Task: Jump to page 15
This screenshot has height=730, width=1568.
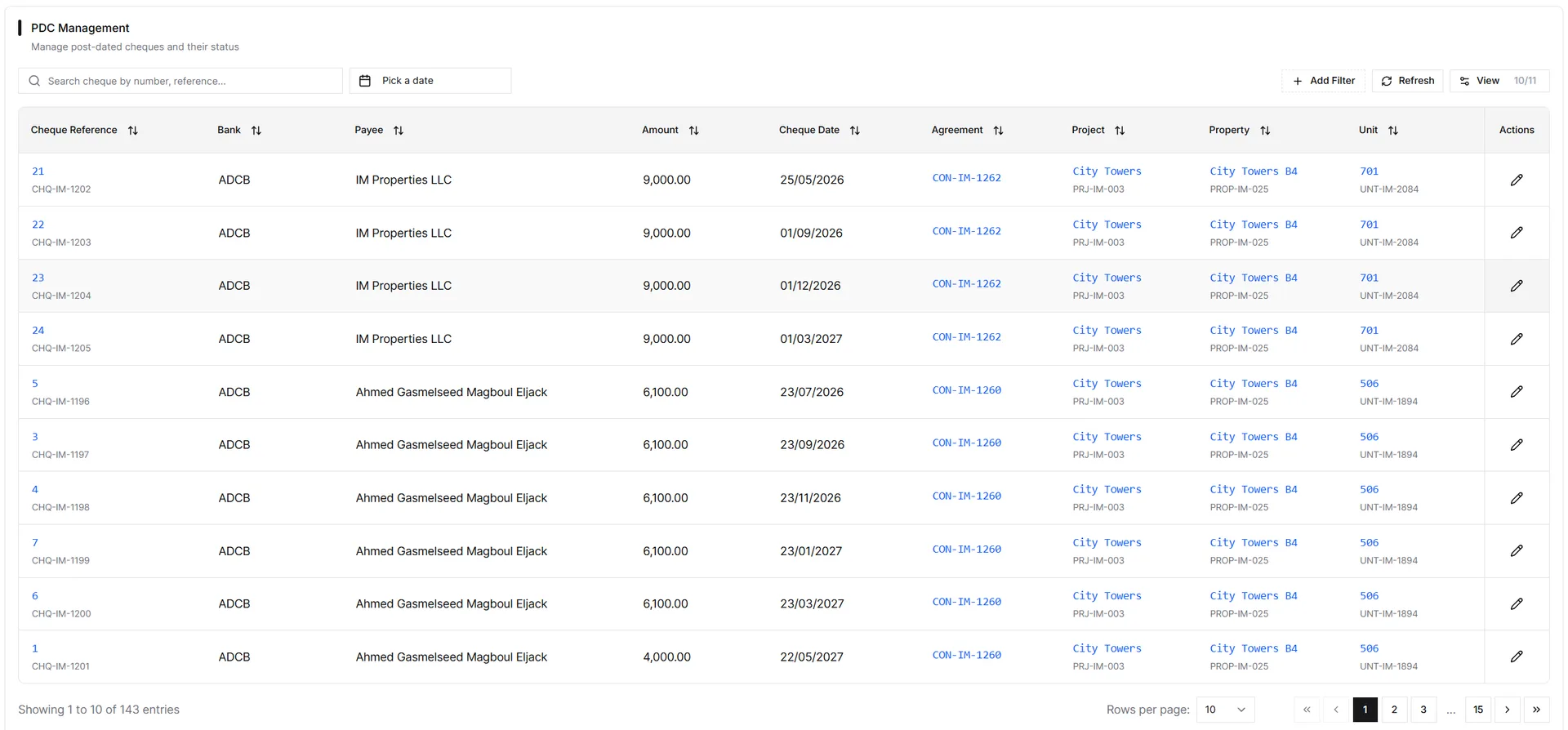Action: [x=1478, y=710]
